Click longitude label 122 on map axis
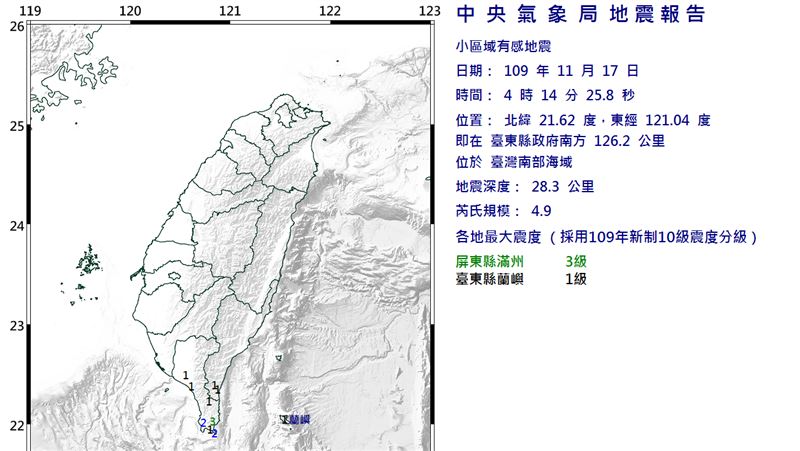 pyautogui.click(x=330, y=11)
